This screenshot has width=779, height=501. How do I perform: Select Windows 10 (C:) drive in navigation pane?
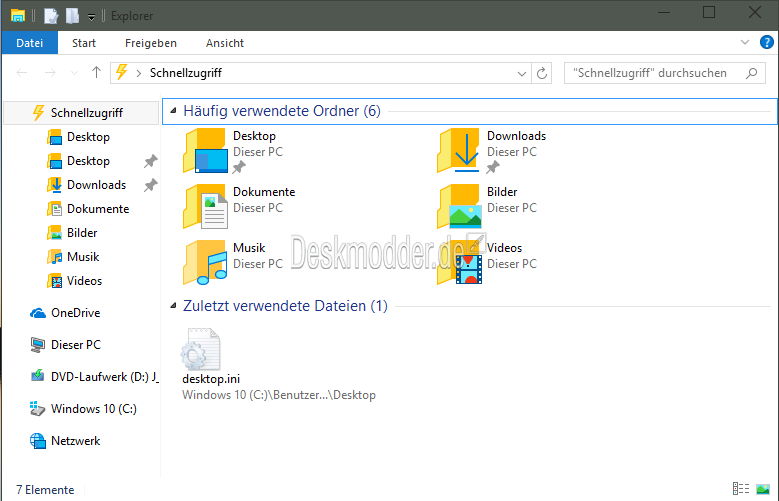(x=93, y=409)
